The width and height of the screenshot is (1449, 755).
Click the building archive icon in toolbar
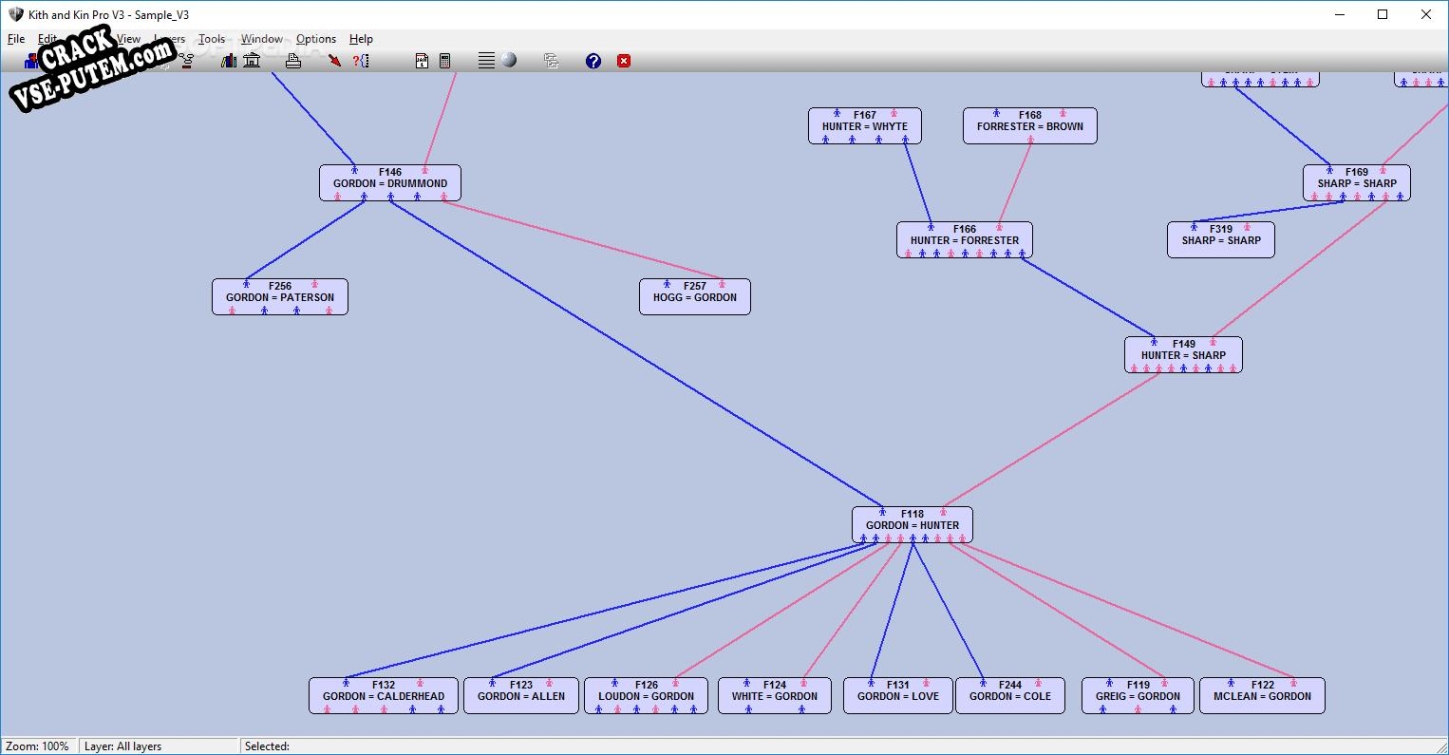[252, 61]
